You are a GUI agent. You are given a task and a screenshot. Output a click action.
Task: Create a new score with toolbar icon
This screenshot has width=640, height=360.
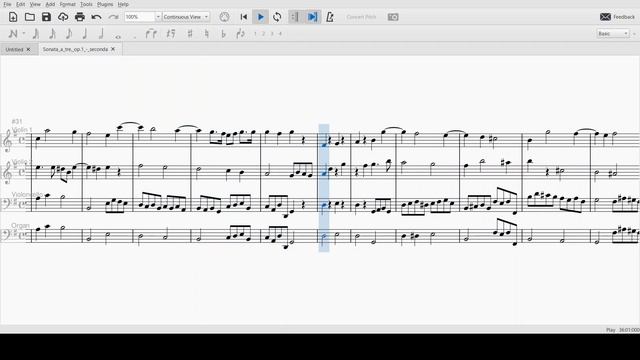point(13,17)
